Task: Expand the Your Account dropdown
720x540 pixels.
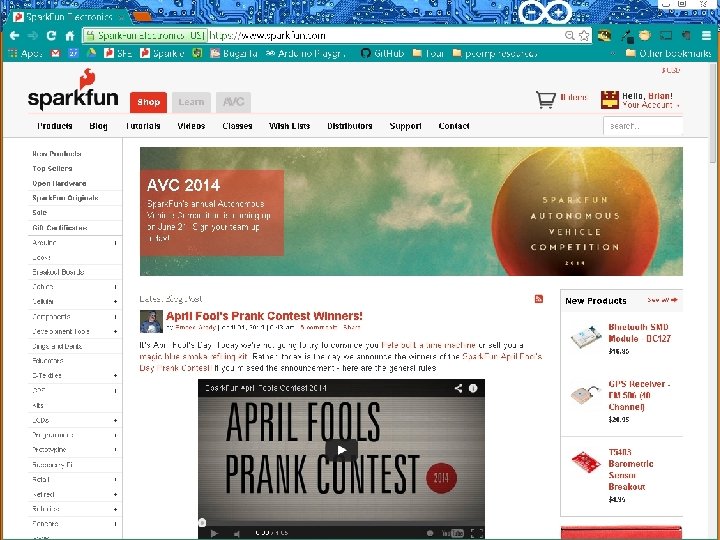Action: point(650,105)
